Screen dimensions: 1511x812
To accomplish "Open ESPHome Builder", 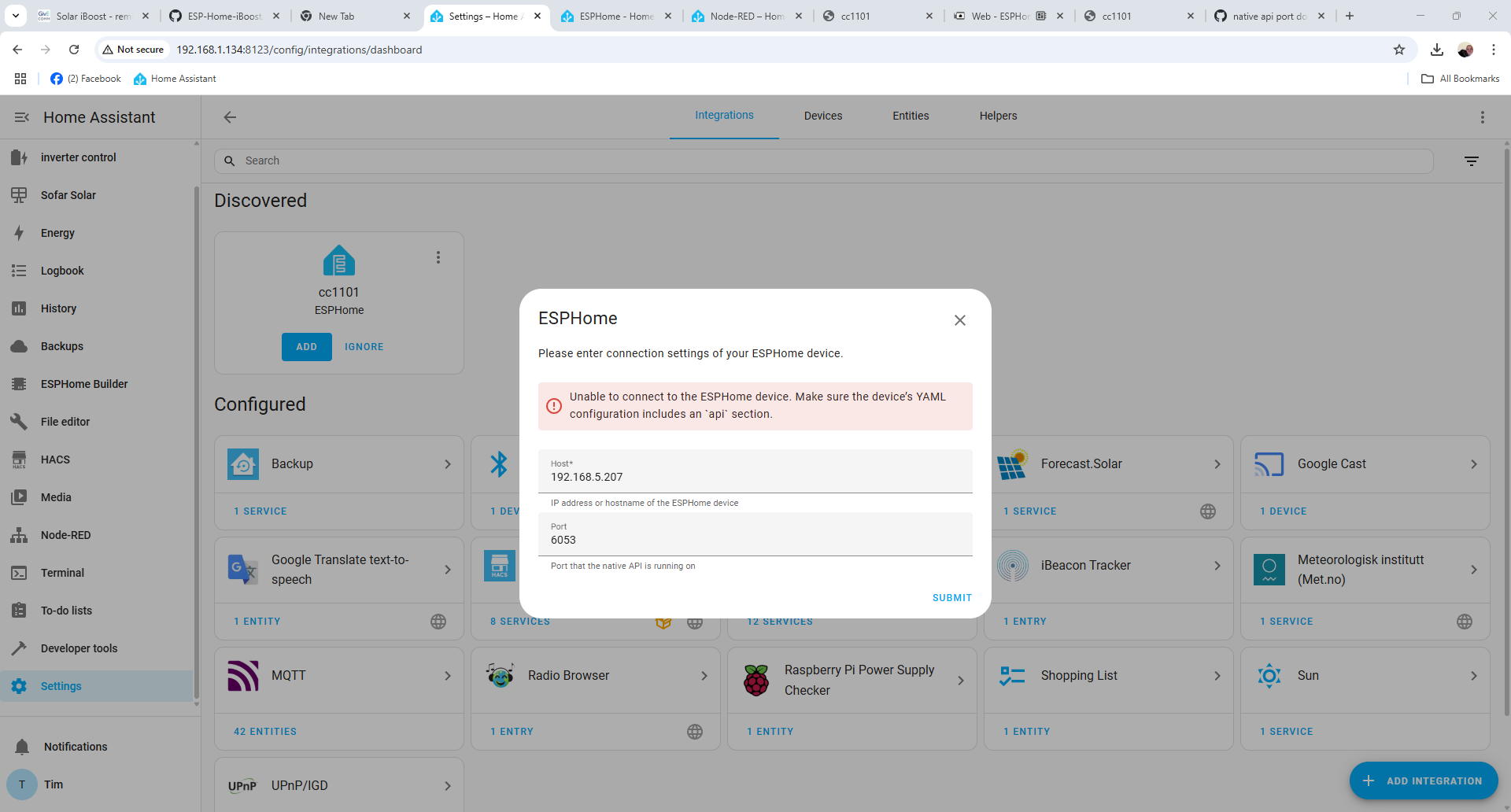I will 96,384.
